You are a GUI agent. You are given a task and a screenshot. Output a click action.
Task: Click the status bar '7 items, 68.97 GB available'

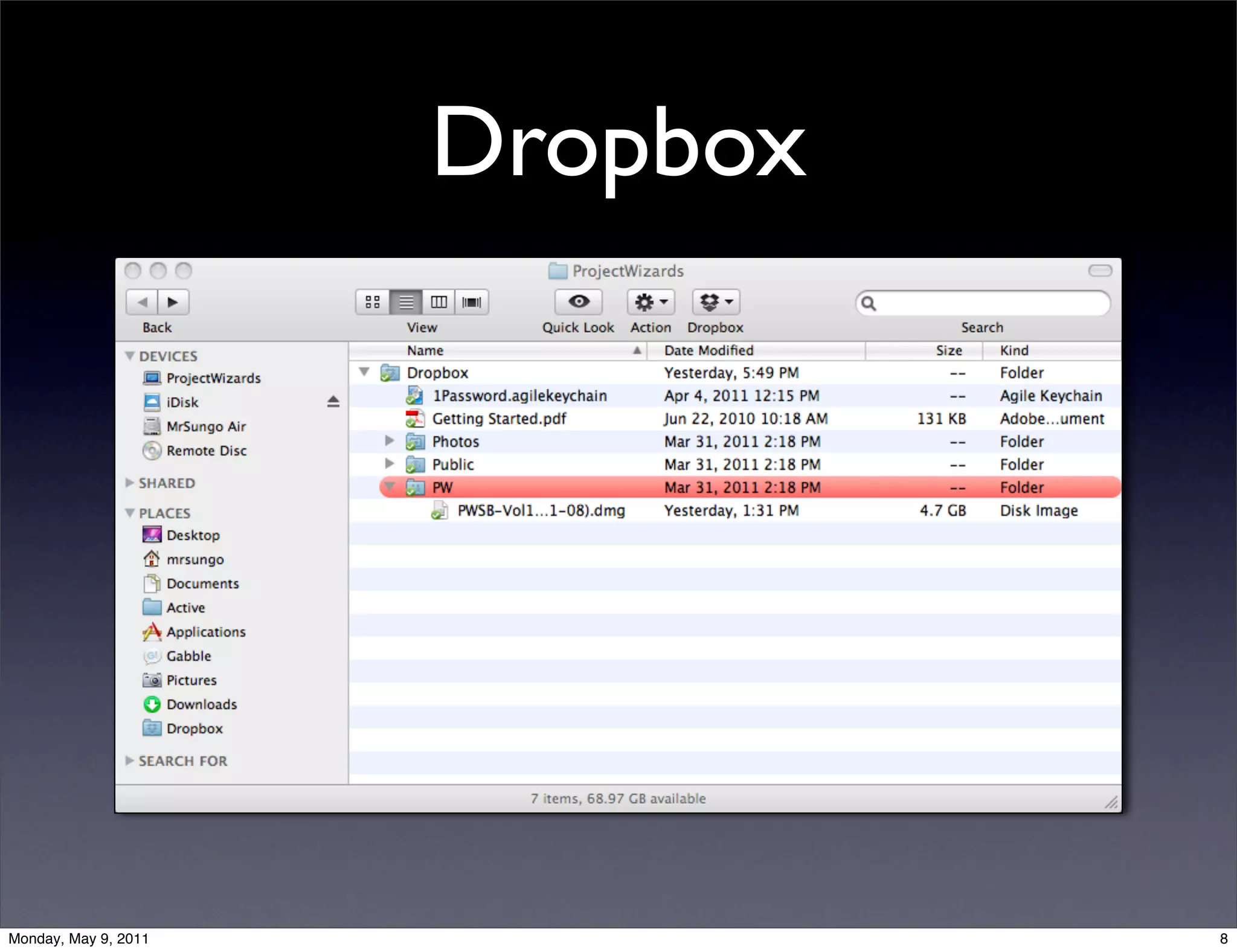click(x=618, y=799)
